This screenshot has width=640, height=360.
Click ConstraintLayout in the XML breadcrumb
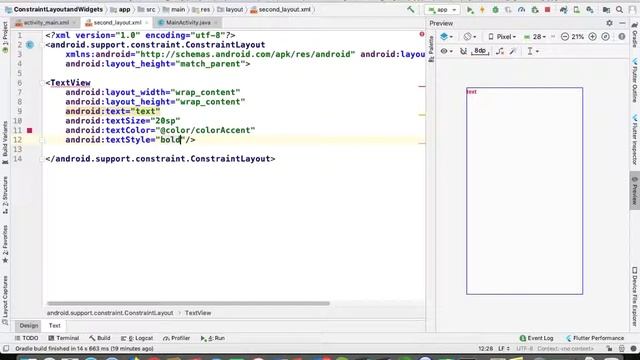point(110,313)
